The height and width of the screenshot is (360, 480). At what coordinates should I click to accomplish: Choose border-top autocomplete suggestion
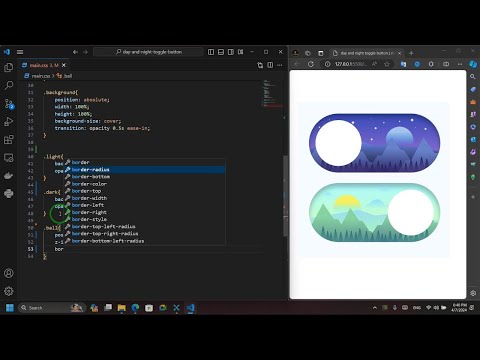[145, 191]
